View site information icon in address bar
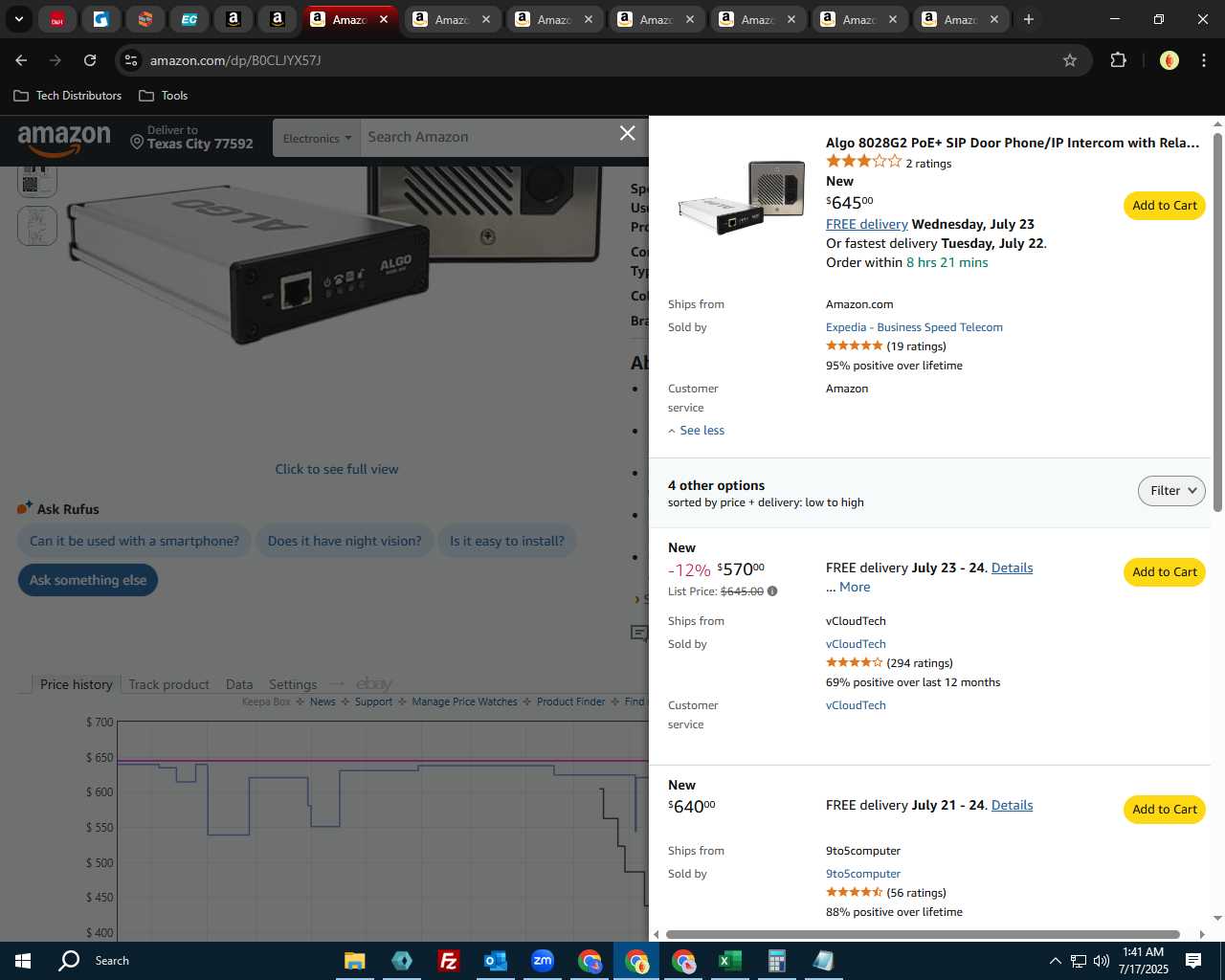Image resolution: width=1225 pixels, height=980 pixels. tap(132, 60)
